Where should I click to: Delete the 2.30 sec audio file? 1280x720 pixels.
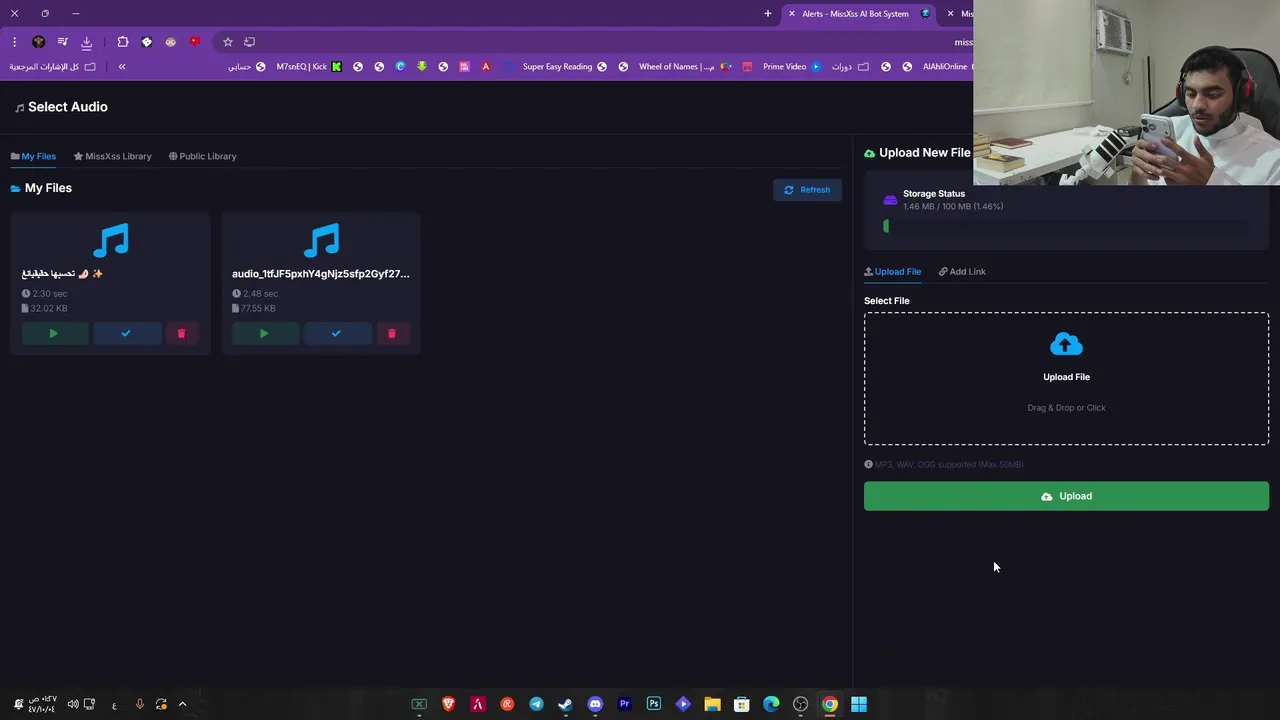[x=181, y=333]
